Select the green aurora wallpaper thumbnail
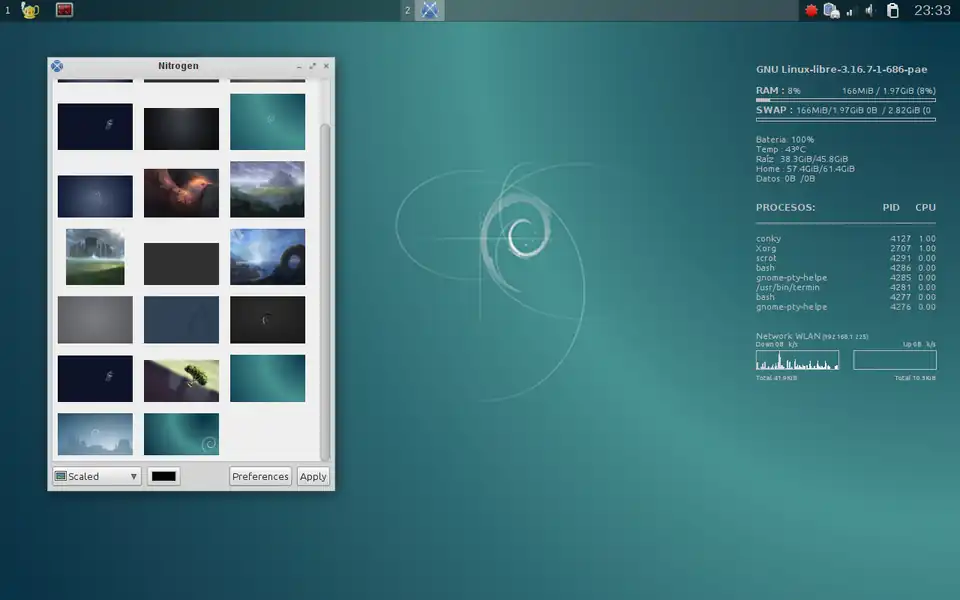960x600 pixels. click(x=267, y=378)
